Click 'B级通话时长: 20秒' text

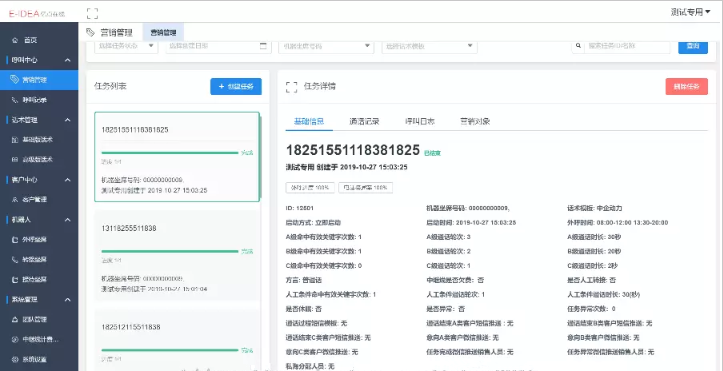coord(594,251)
